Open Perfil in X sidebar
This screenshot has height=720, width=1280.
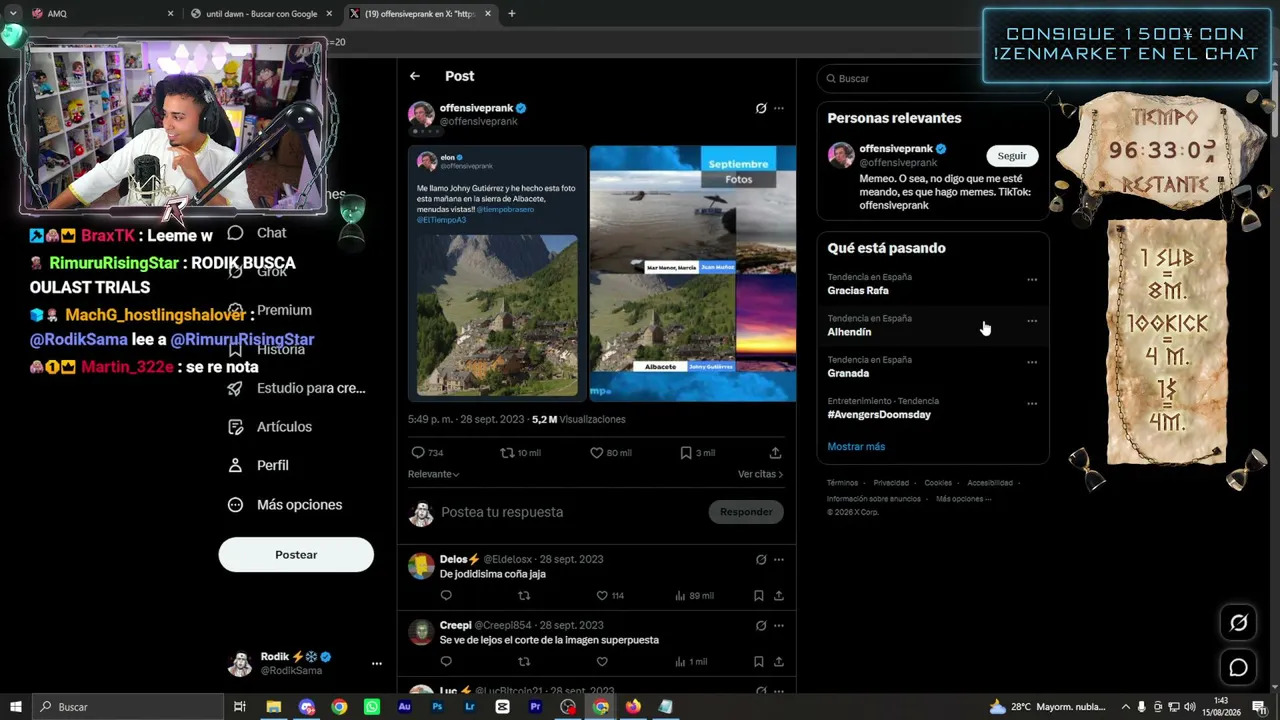tap(258, 465)
